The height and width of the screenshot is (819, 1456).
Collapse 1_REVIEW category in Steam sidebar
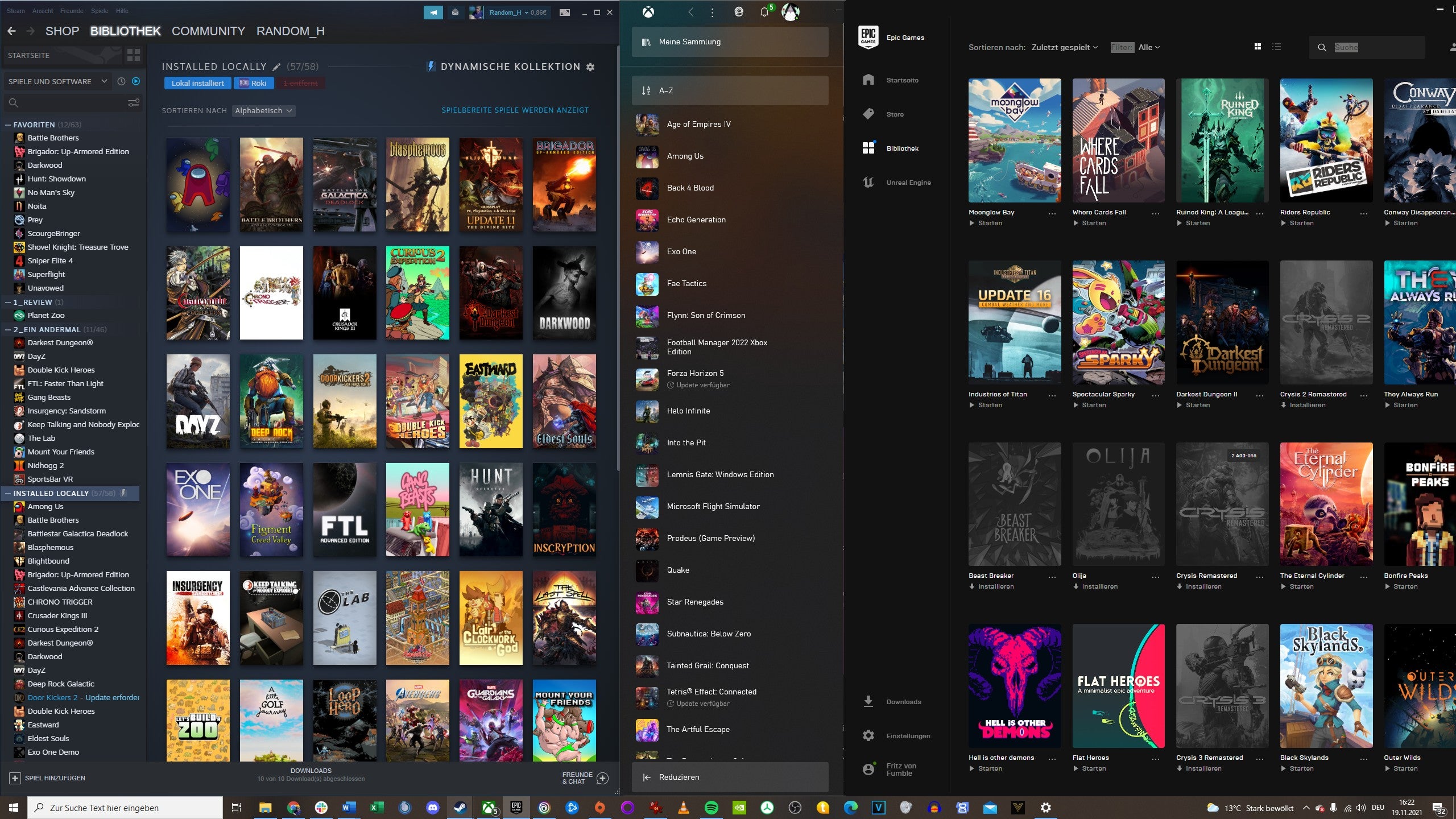8,302
